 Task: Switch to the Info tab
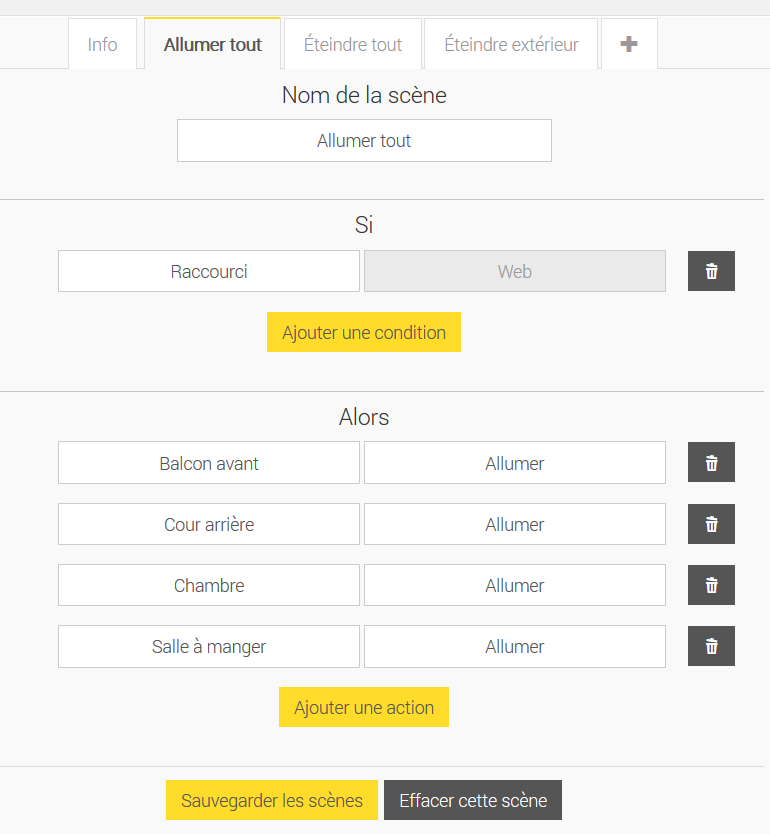click(102, 44)
